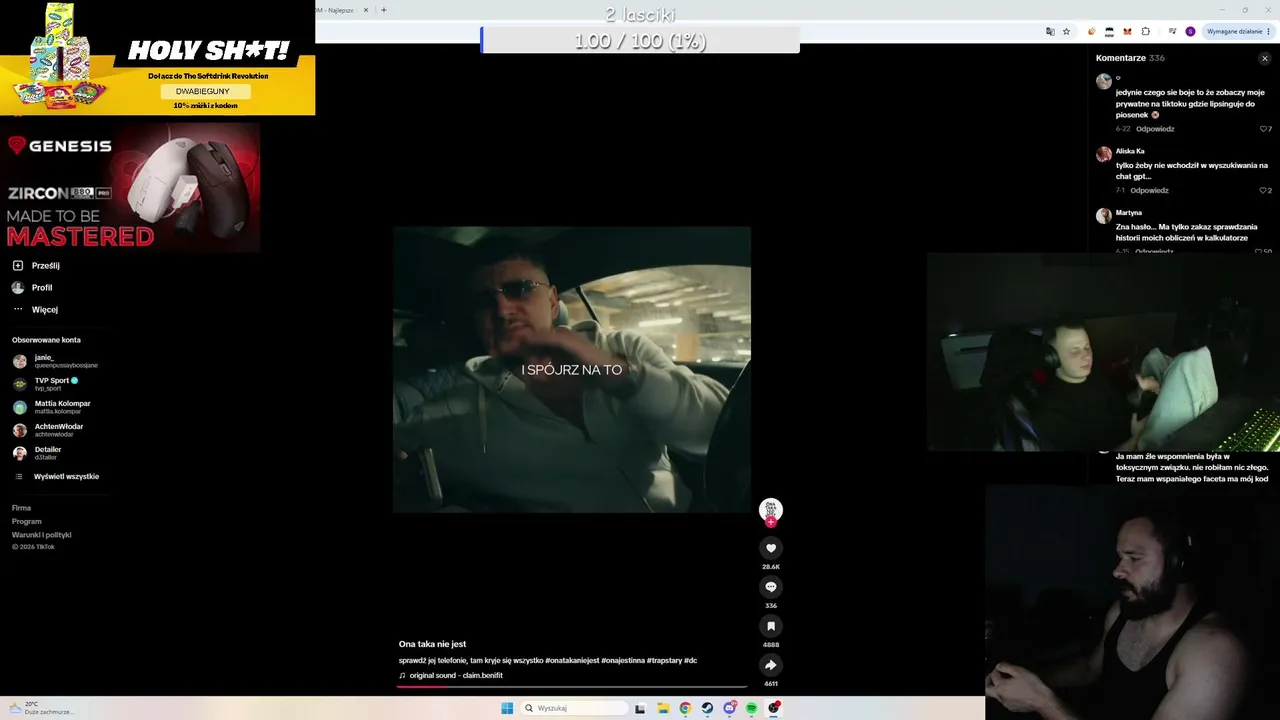The width and height of the screenshot is (1280, 720).
Task: Follow the creator via the red plus badge
Action: pos(770,522)
